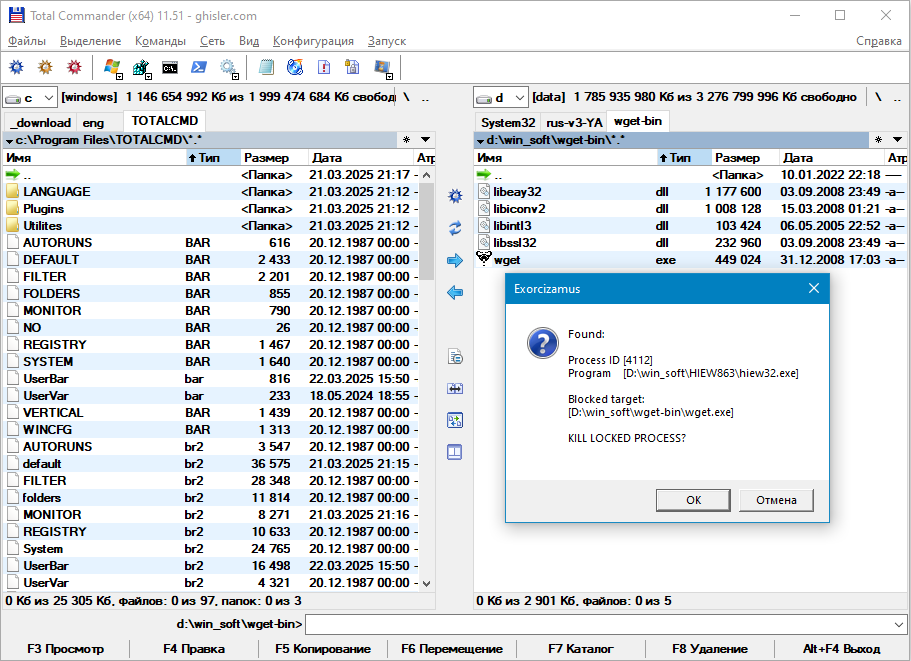Click the Windows flag icon in the toolbar

pos(112,68)
